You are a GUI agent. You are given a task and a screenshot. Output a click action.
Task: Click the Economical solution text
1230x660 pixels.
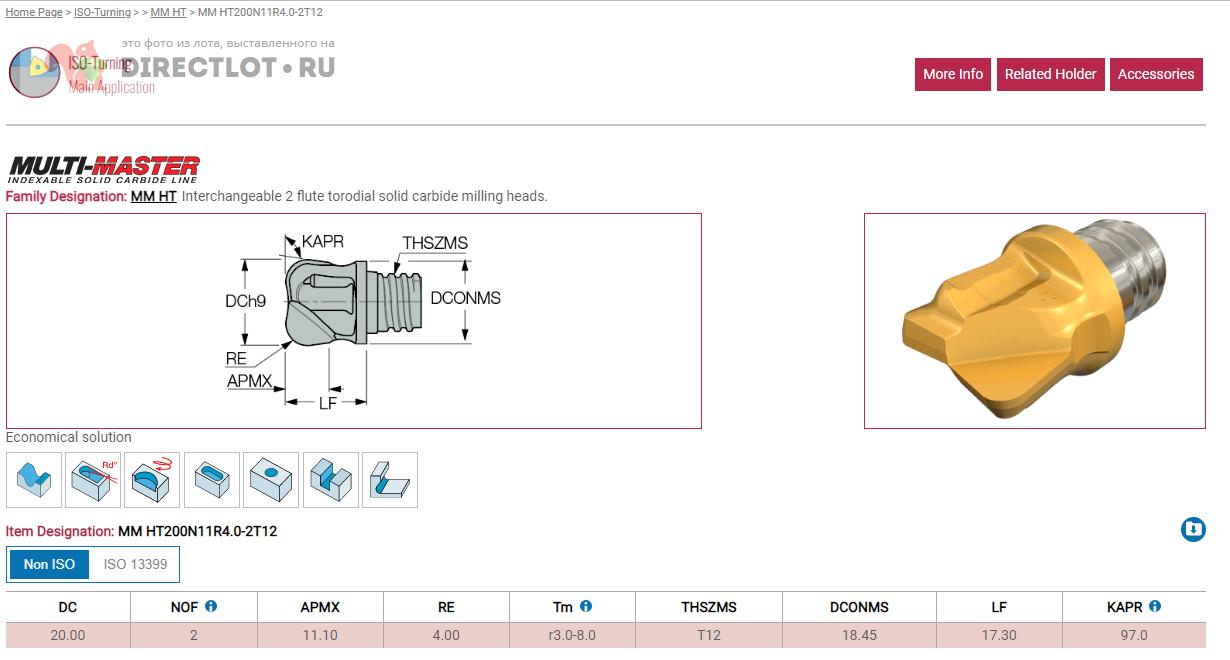click(x=69, y=437)
